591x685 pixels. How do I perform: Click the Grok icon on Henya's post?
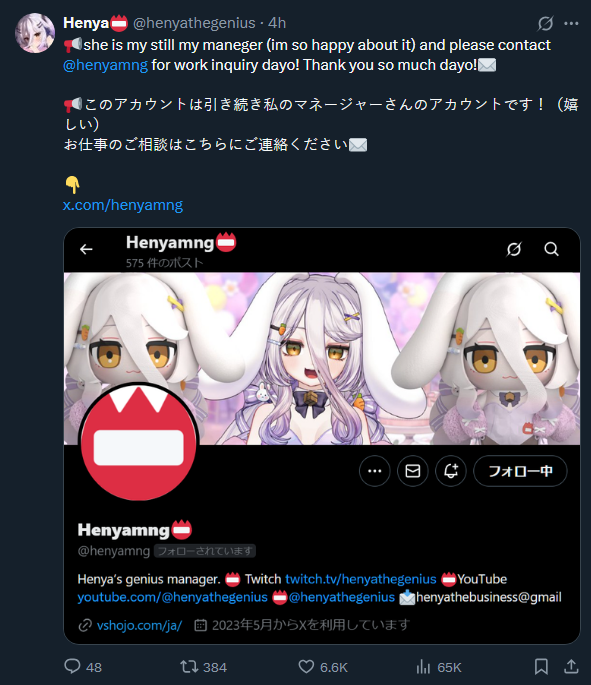[545, 23]
